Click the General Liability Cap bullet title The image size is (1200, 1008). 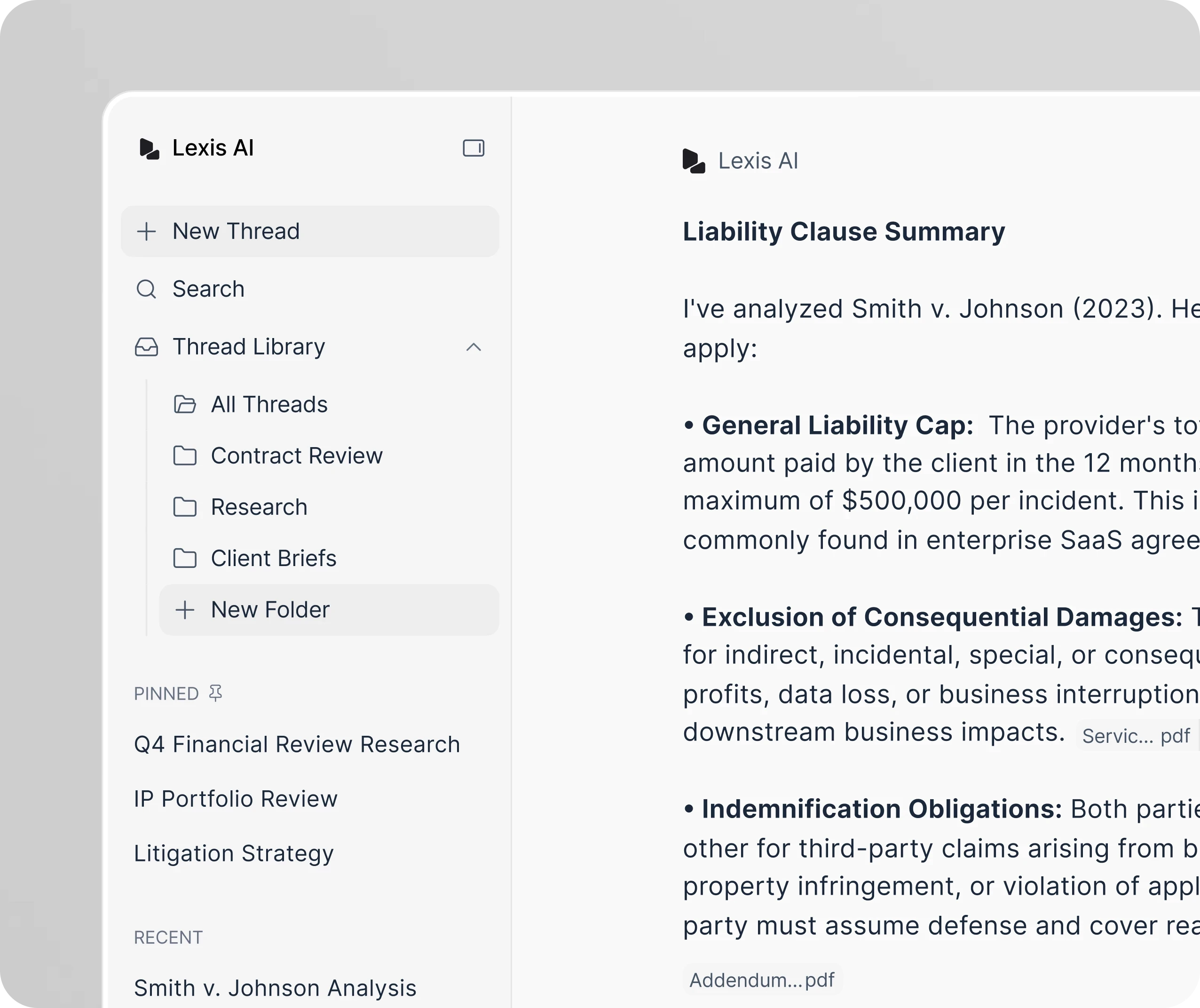(837, 425)
